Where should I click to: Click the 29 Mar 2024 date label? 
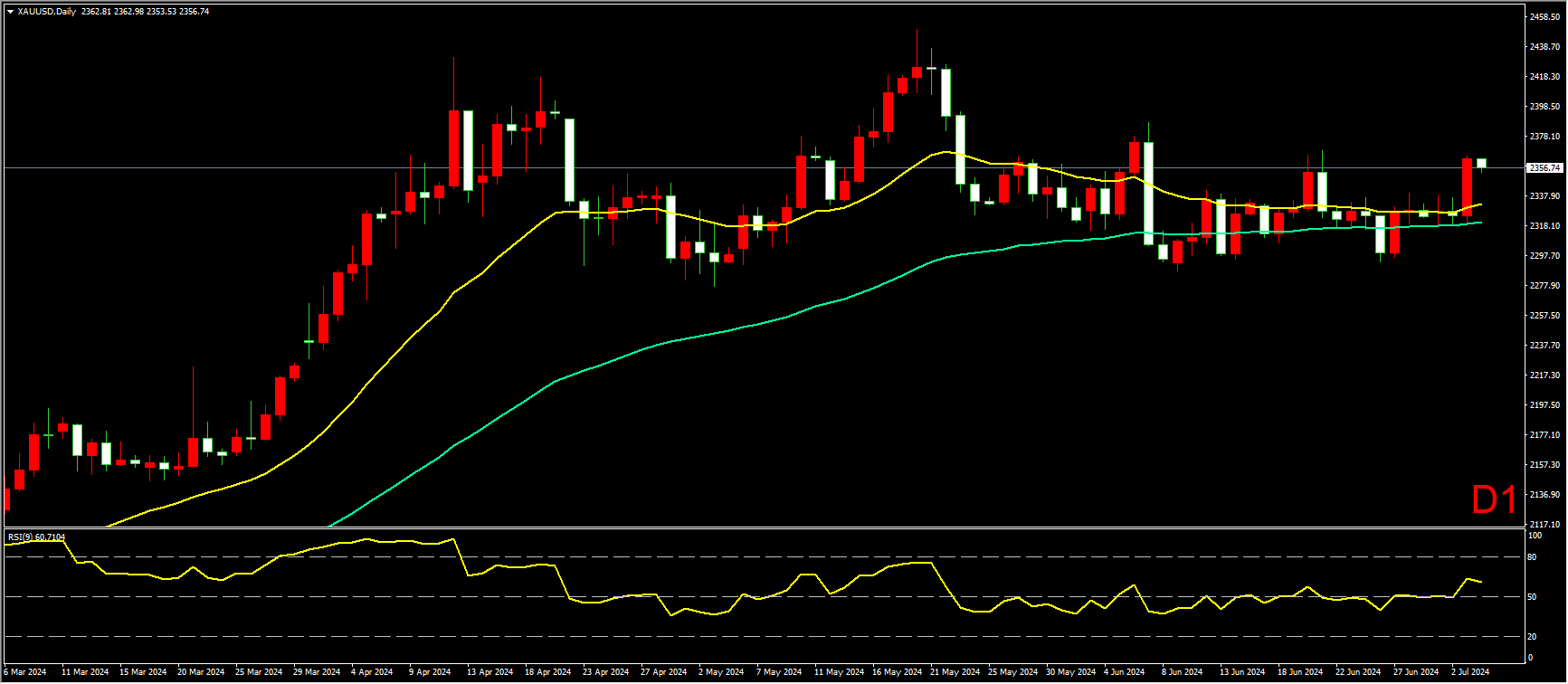coord(317,672)
